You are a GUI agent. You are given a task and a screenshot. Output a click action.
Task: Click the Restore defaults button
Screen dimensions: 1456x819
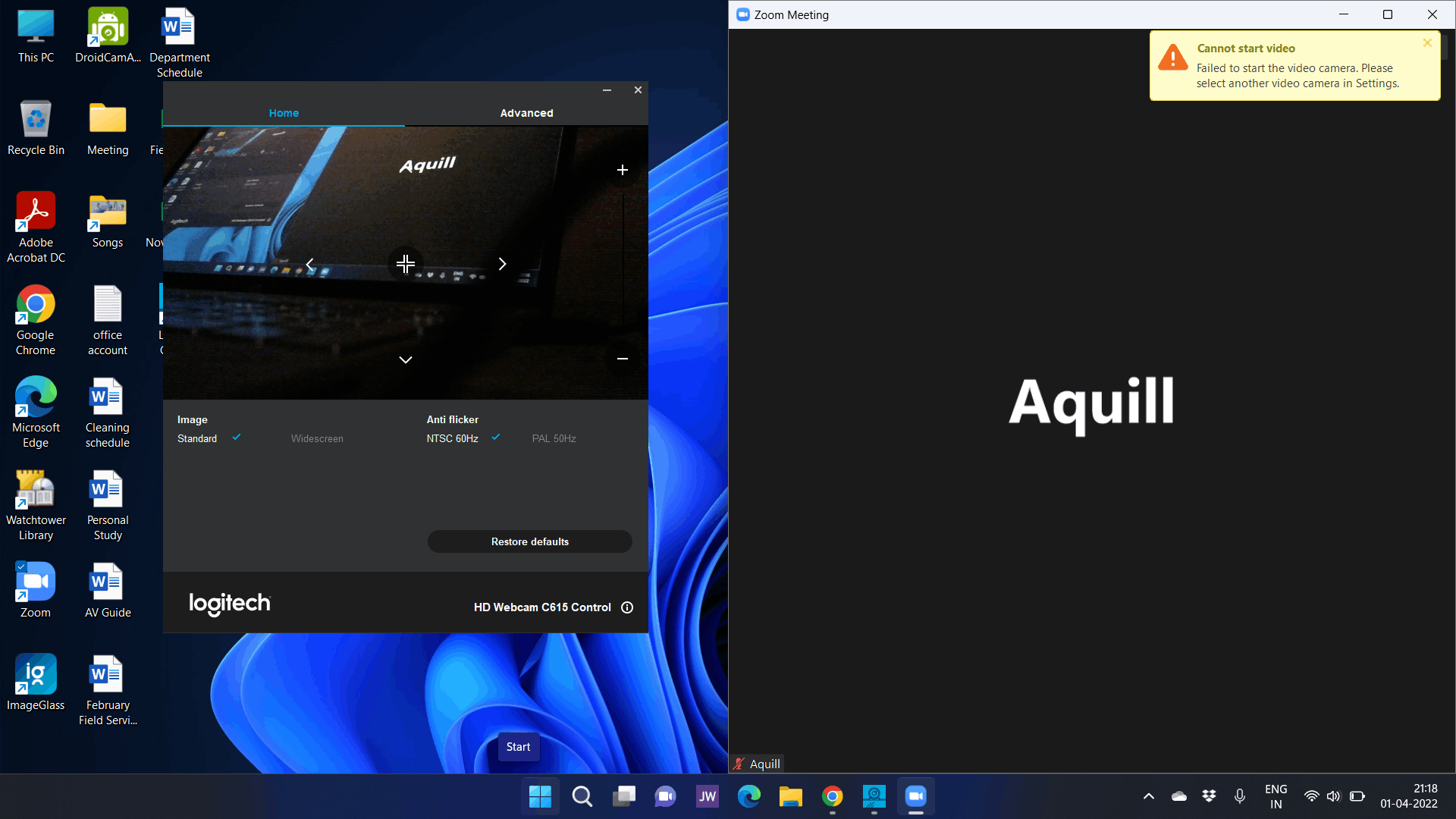pos(529,541)
